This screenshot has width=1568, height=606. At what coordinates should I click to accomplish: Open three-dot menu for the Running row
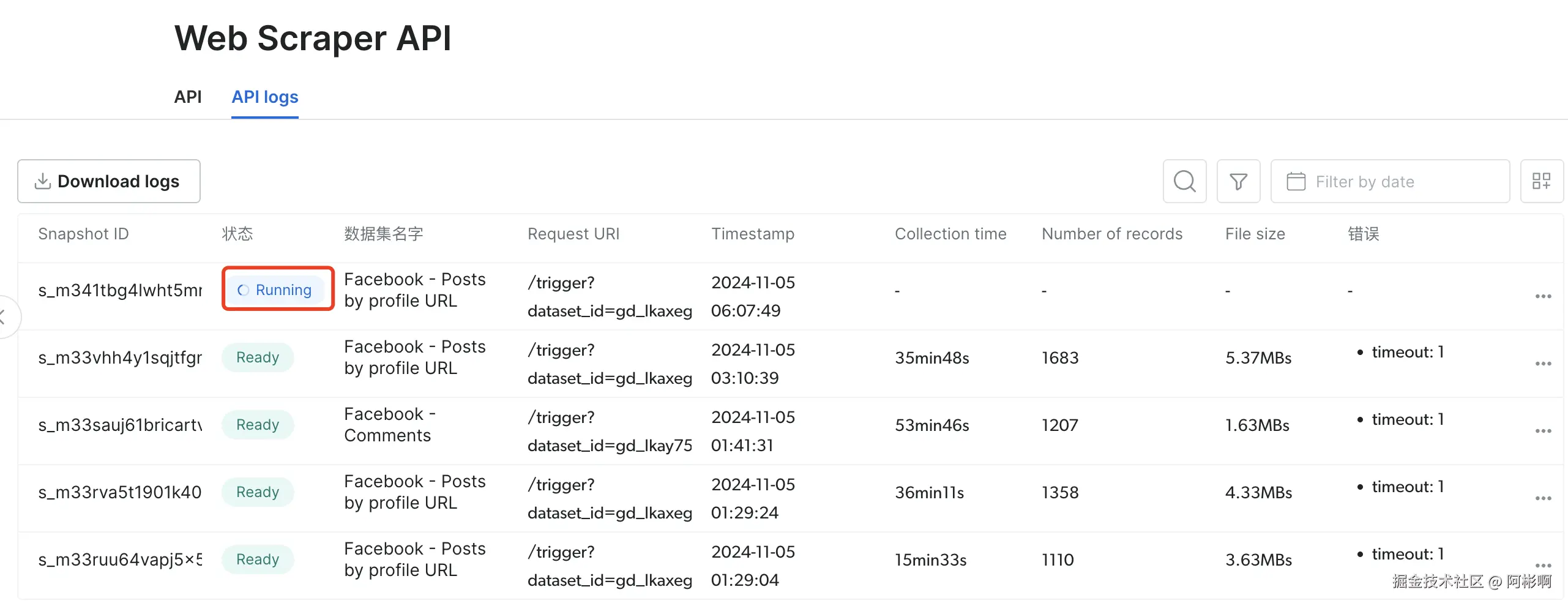1543,296
